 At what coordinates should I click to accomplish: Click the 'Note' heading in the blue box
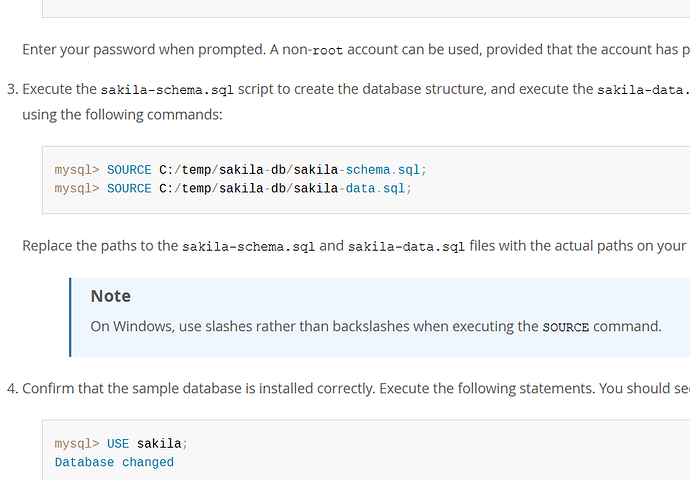coord(110,296)
